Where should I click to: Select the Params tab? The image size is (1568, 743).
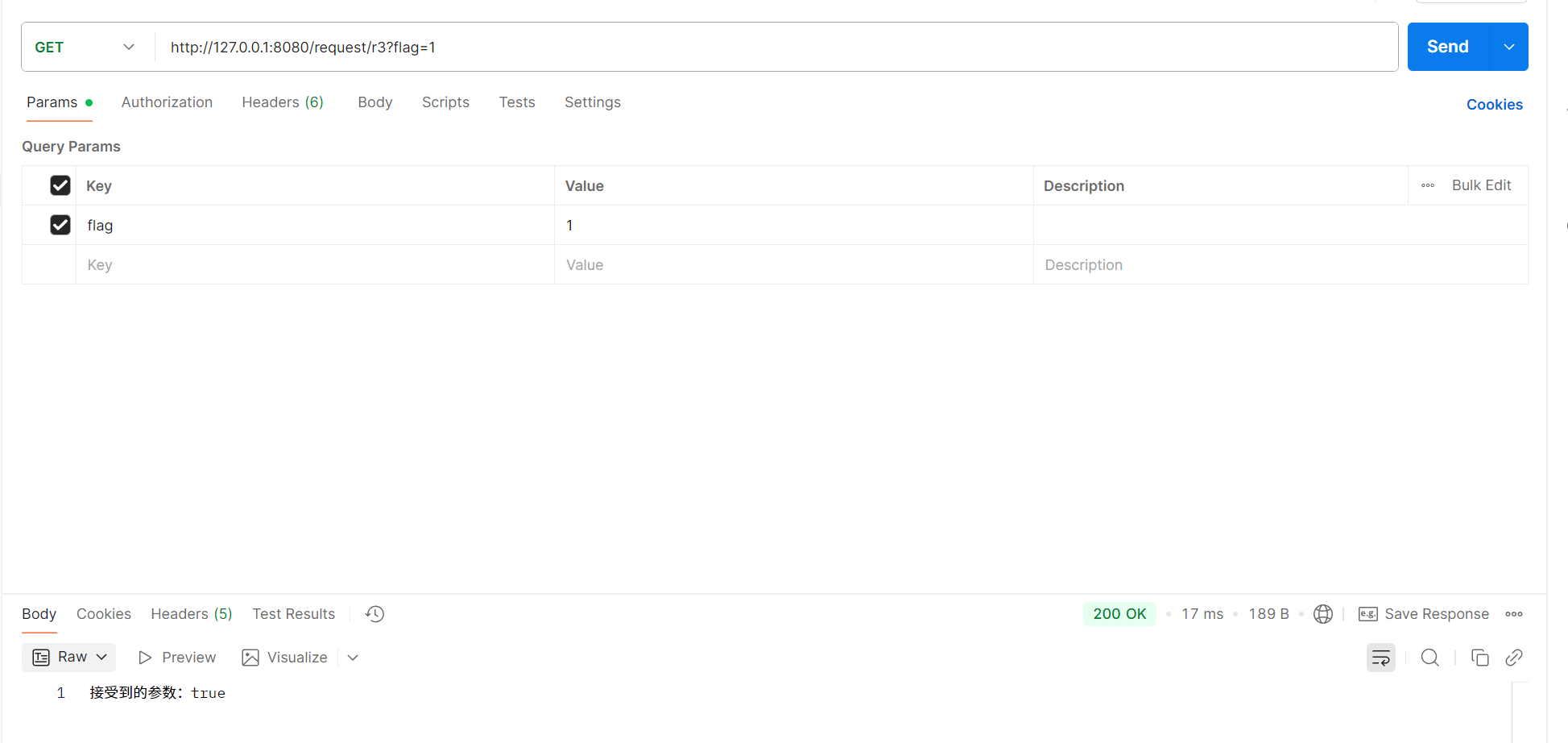tap(60, 102)
